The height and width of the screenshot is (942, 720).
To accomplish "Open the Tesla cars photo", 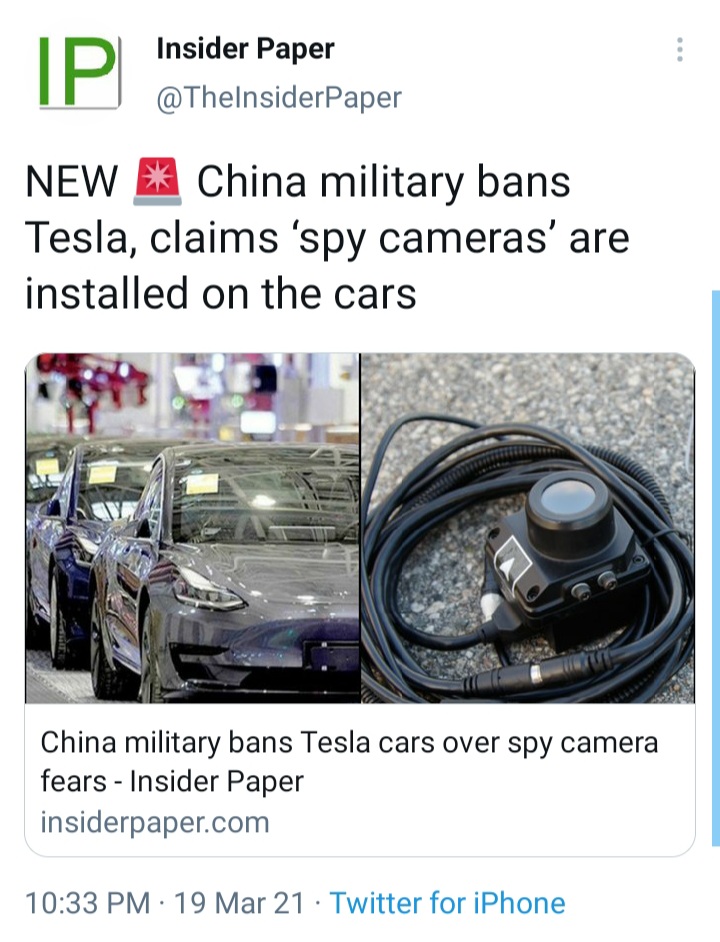I will 192,527.
